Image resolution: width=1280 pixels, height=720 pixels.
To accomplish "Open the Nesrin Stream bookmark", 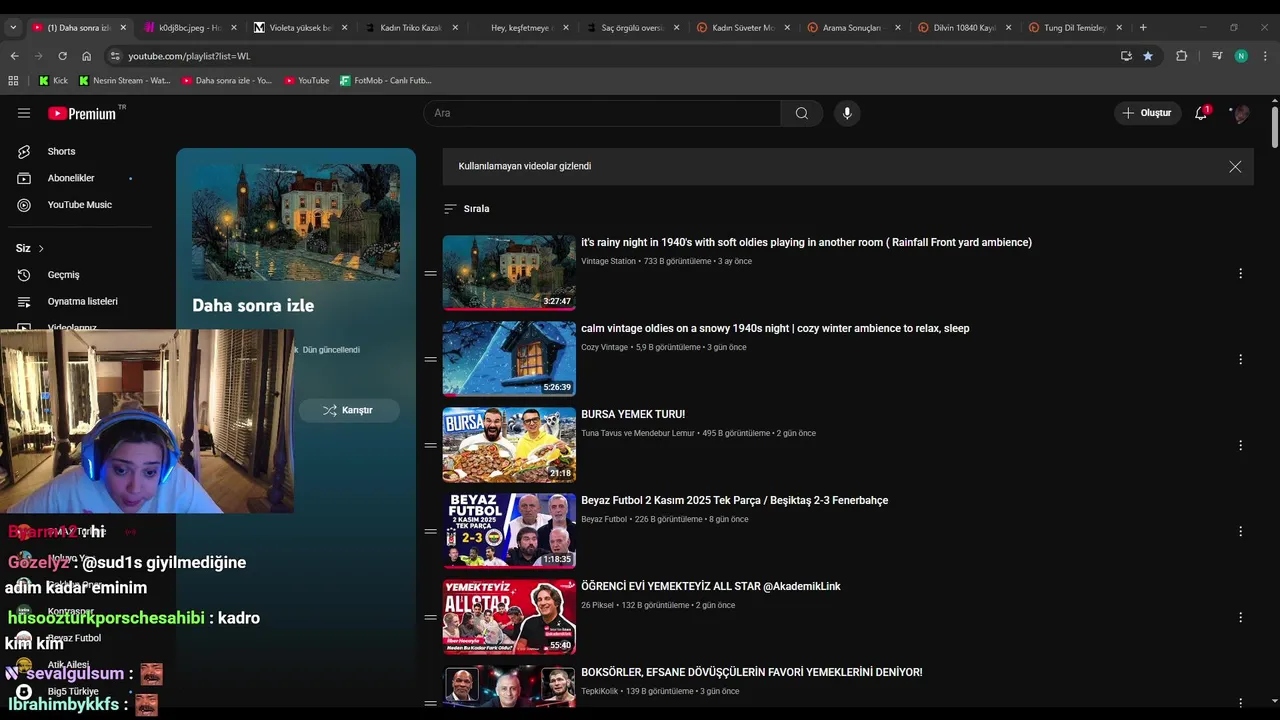I will tap(124, 80).
